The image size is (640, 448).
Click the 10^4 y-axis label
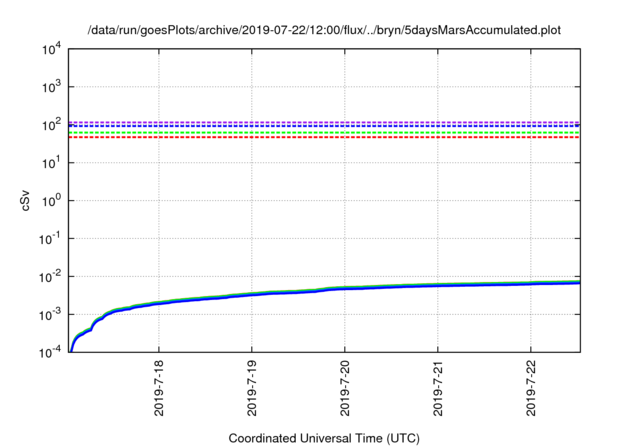click(x=51, y=50)
